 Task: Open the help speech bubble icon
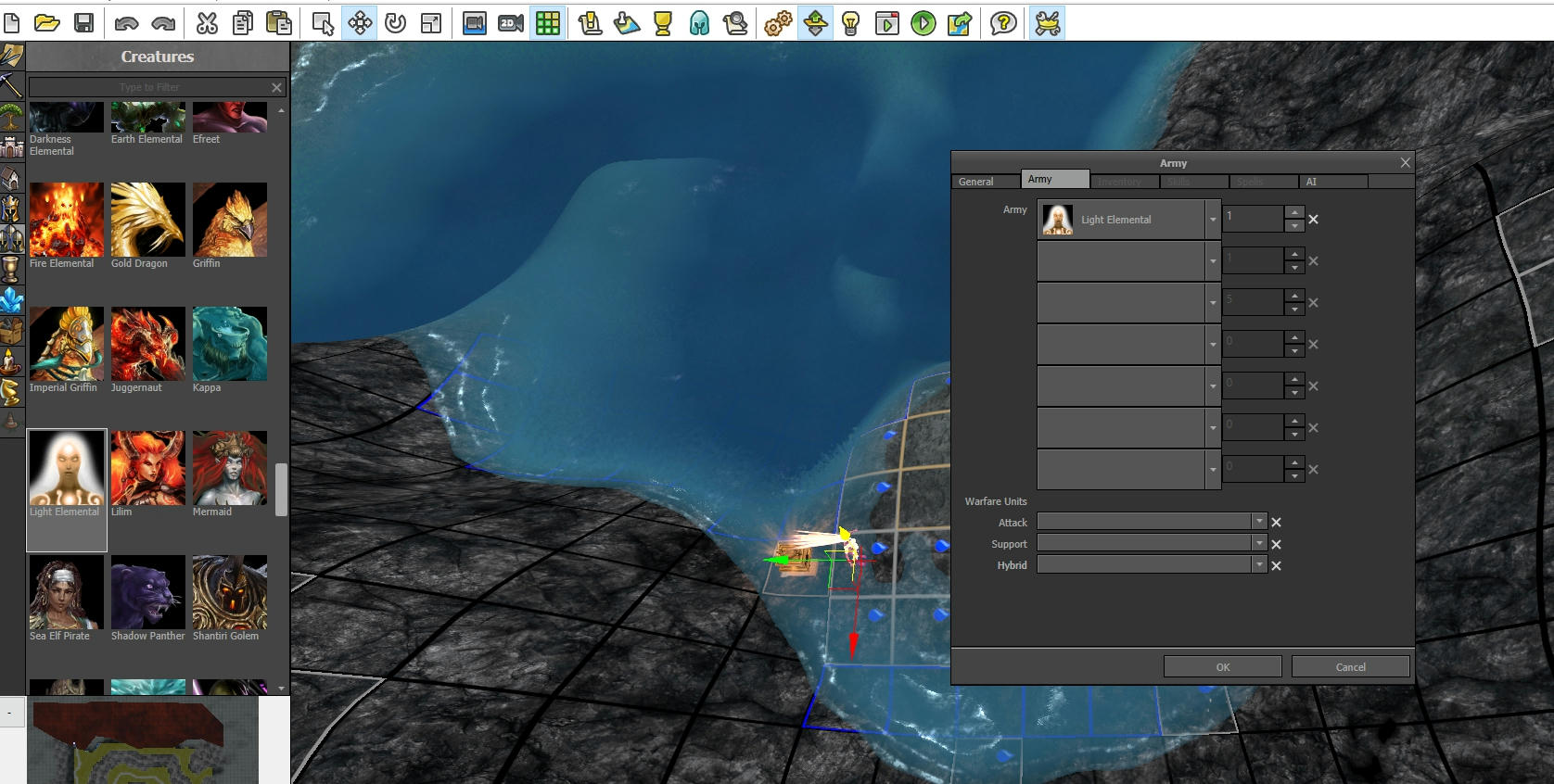1003,23
